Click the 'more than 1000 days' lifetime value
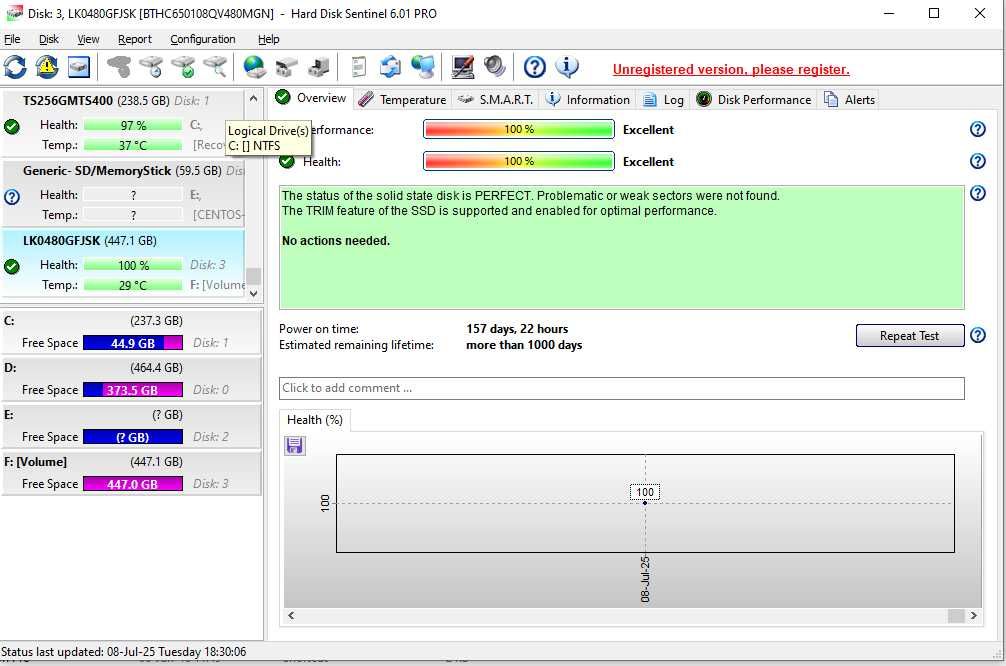 point(524,345)
